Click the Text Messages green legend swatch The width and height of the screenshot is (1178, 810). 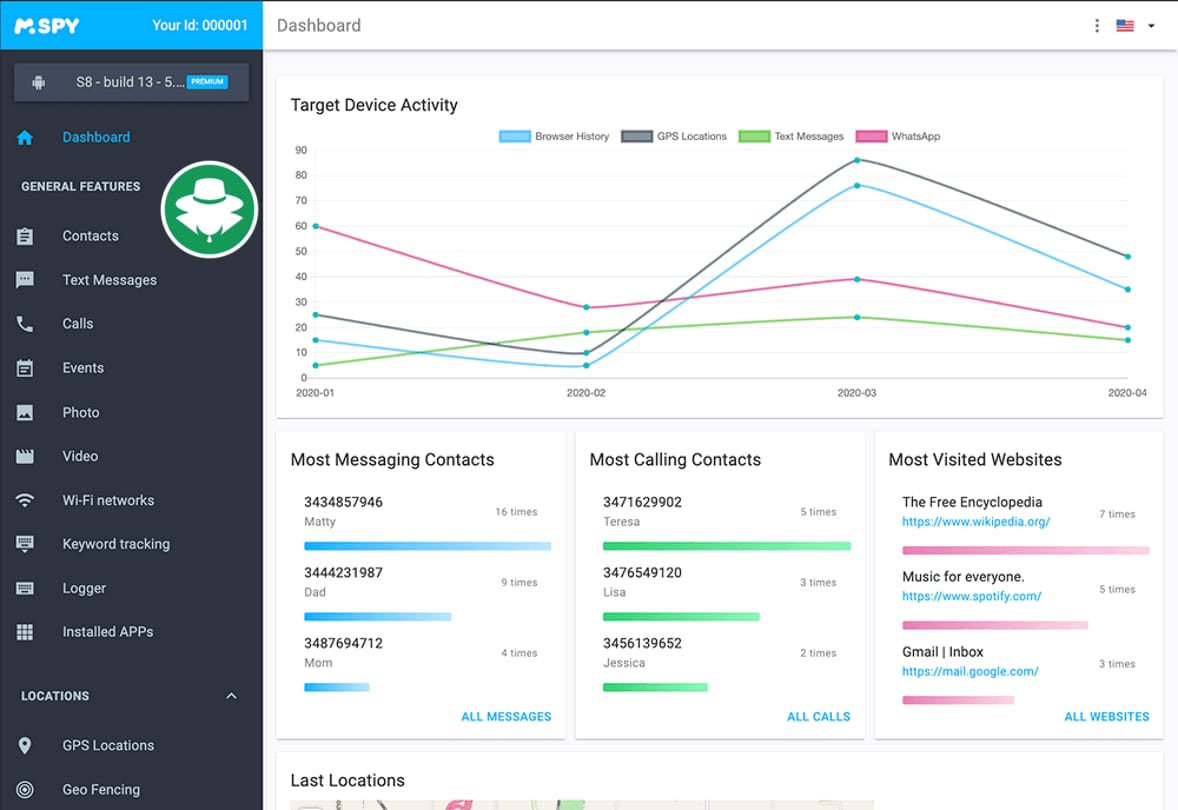pyautogui.click(x=753, y=136)
